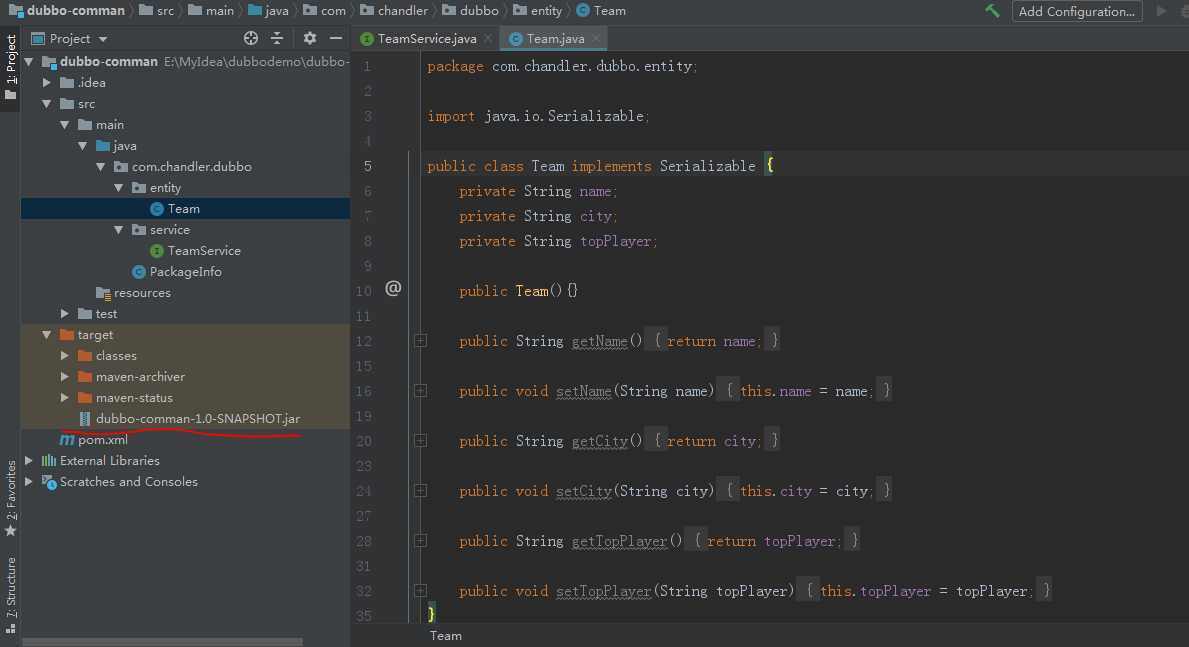Unfold the setName() method at line 16
This screenshot has height=647, width=1189.
click(x=421, y=391)
